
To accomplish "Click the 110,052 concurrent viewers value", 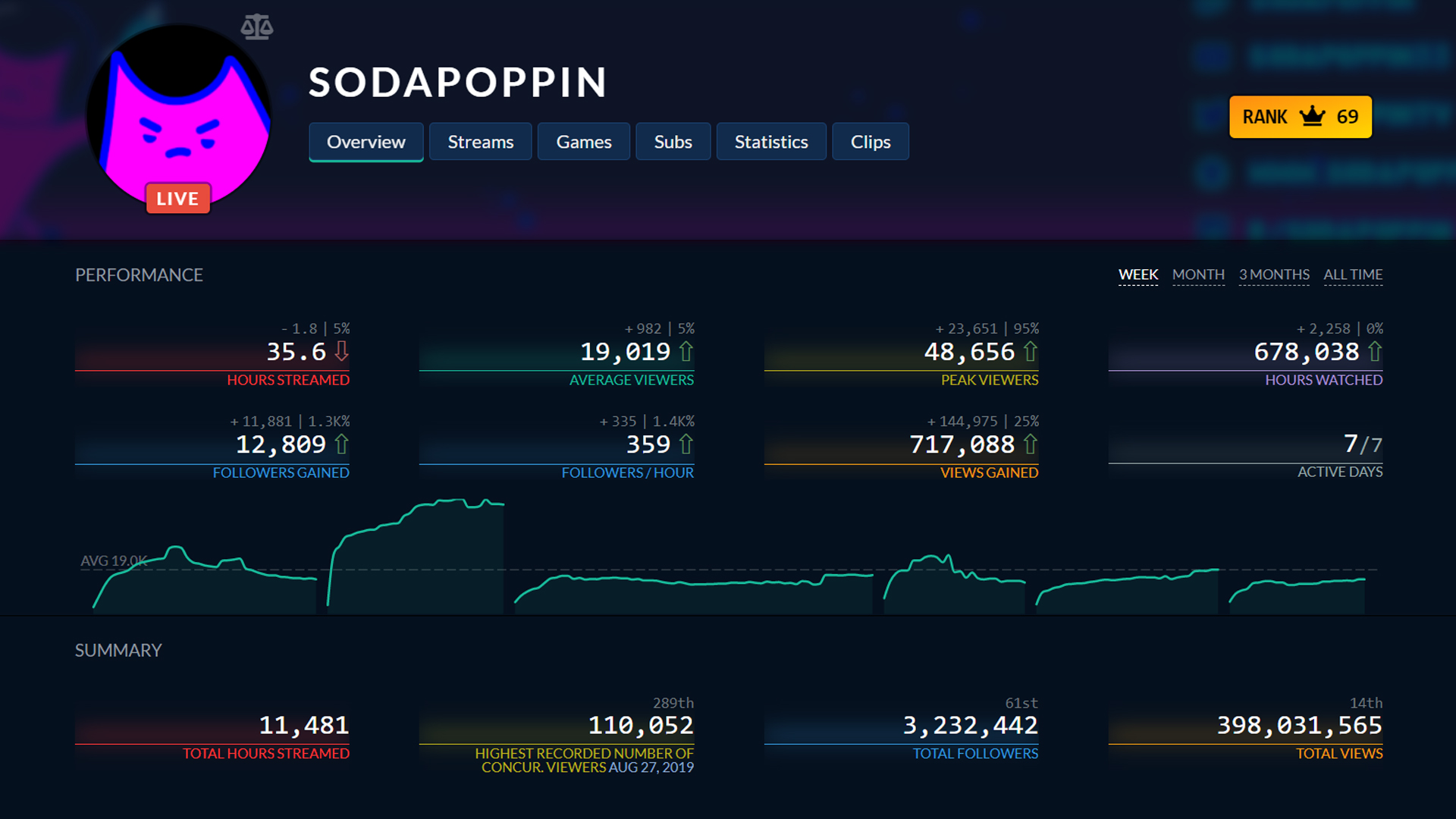I will (x=641, y=725).
